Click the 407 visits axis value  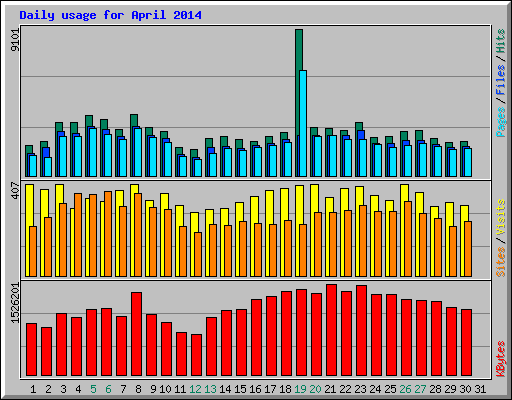click(x=15, y=191)
